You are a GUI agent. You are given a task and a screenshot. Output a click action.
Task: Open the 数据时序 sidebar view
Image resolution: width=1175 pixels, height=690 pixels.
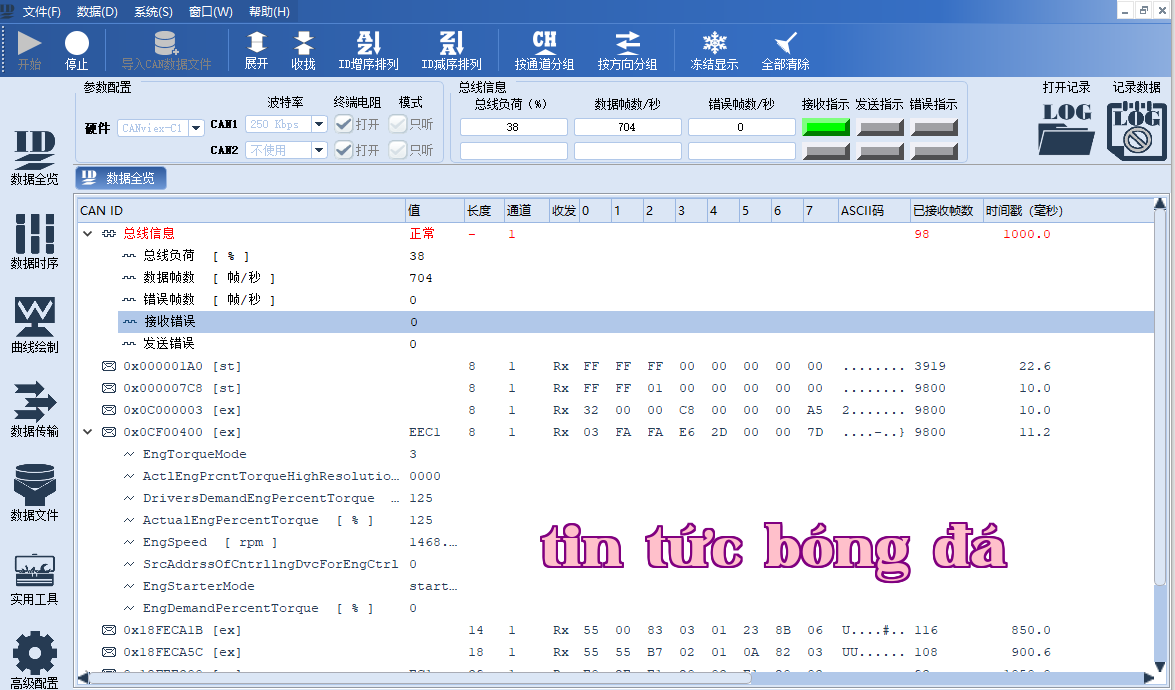click(34, 241)
